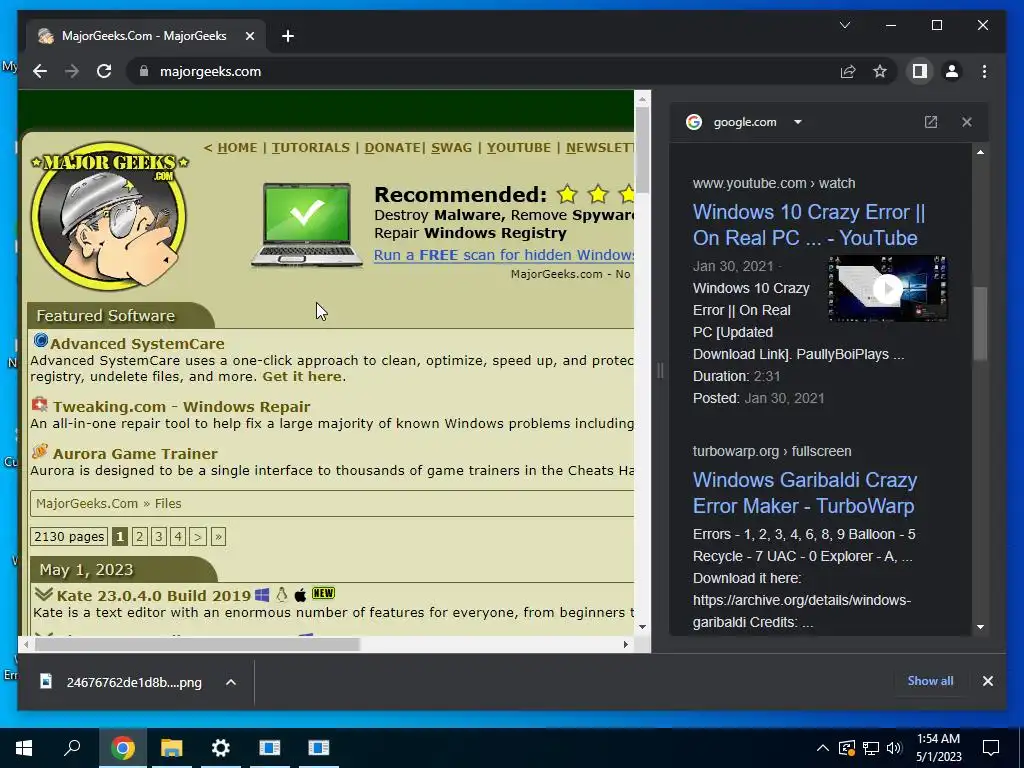Click MajorGeeks.Com breadcrumb link
Viewport: 1024px width, 768px height.
pyautogui.click(x=87, y=504)
